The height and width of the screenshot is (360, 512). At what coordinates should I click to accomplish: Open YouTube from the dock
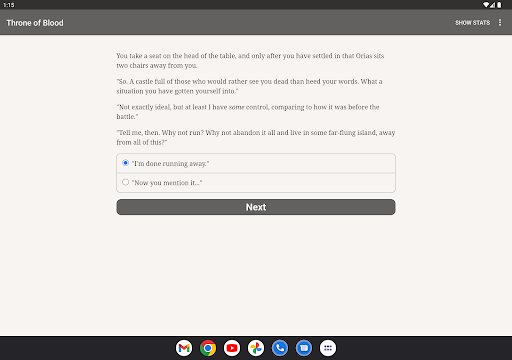232,348
